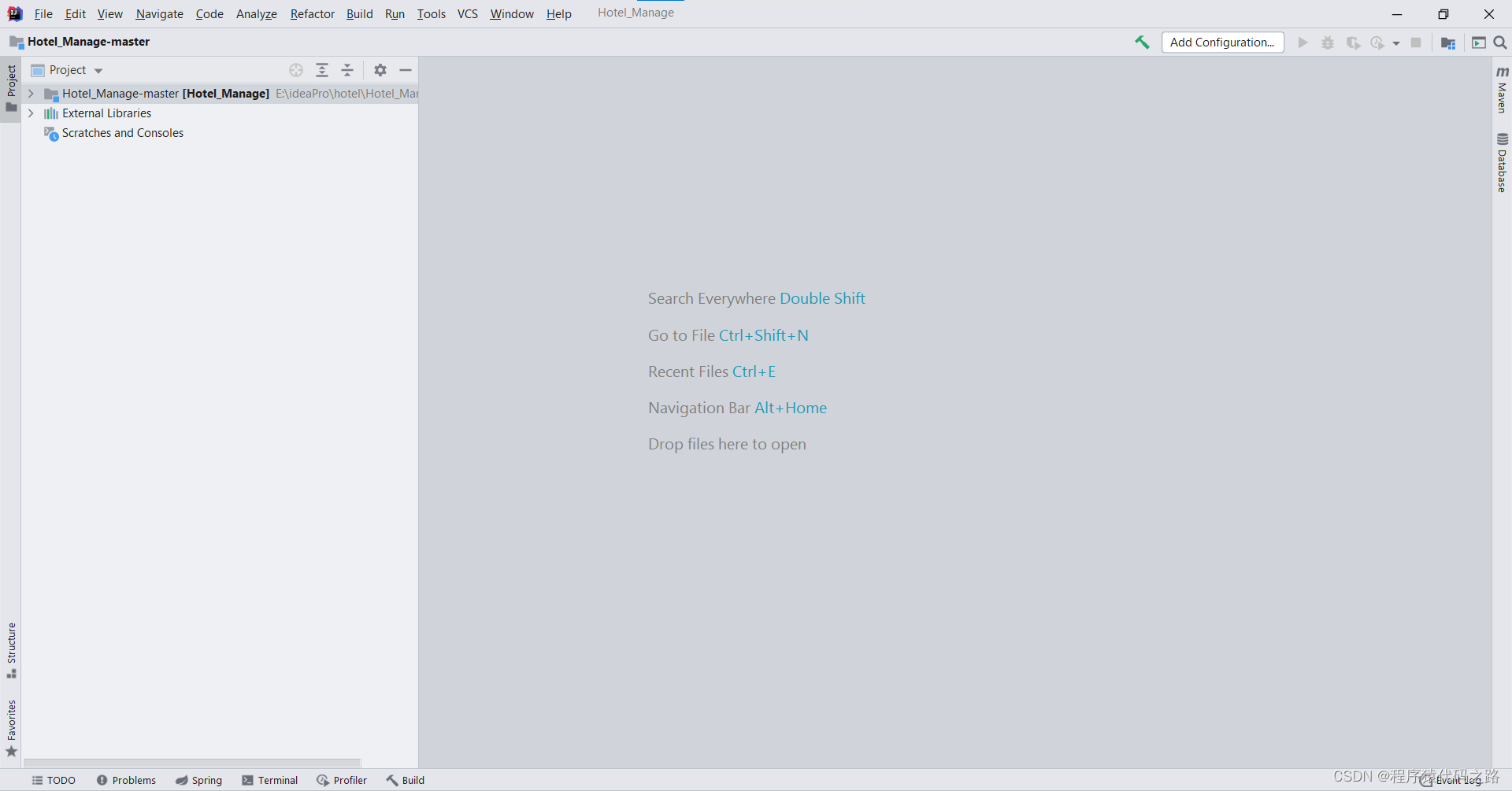
Task: Open the Event Log
Action: (1451, 780)
